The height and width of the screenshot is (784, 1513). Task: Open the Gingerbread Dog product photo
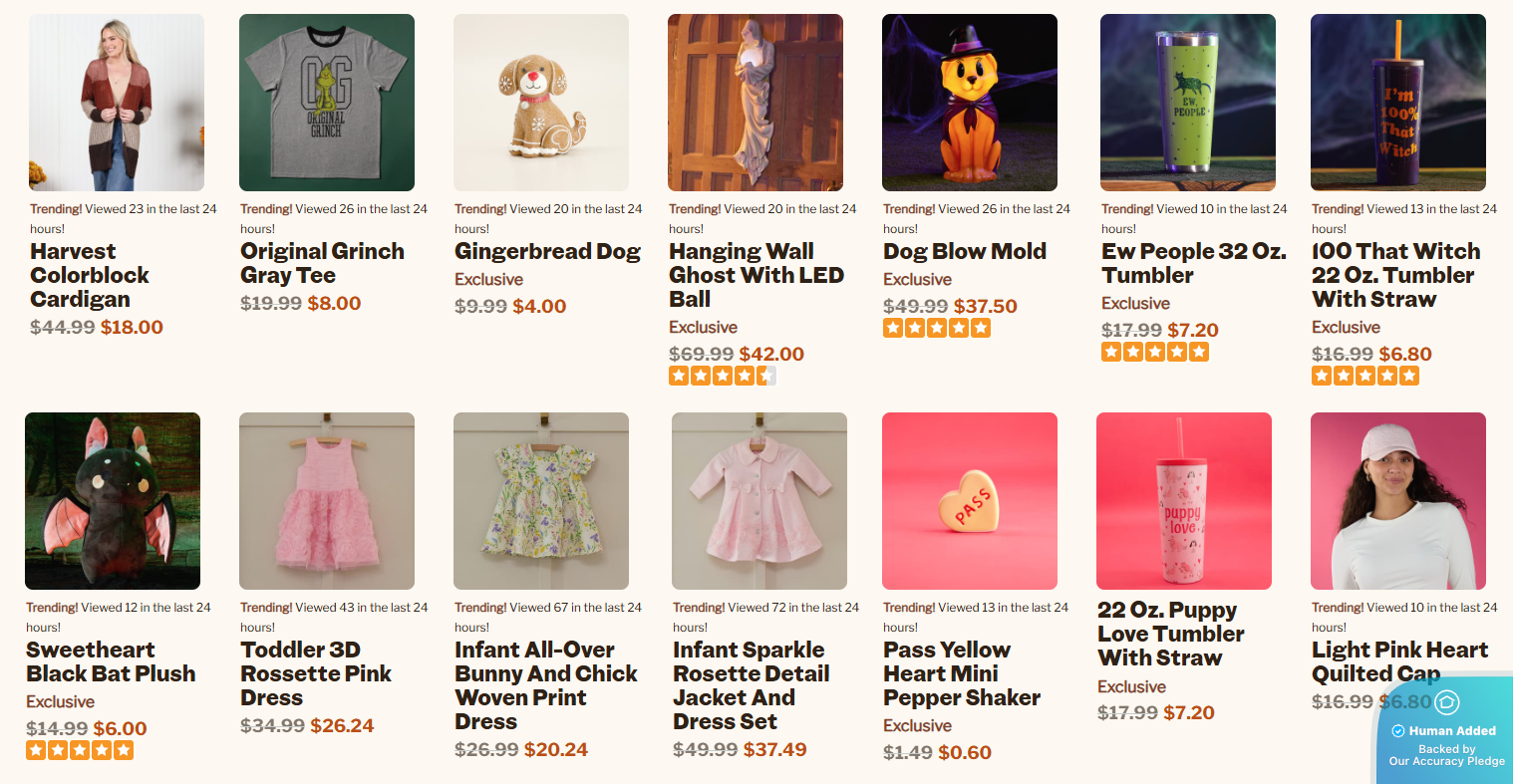(541, 103)
